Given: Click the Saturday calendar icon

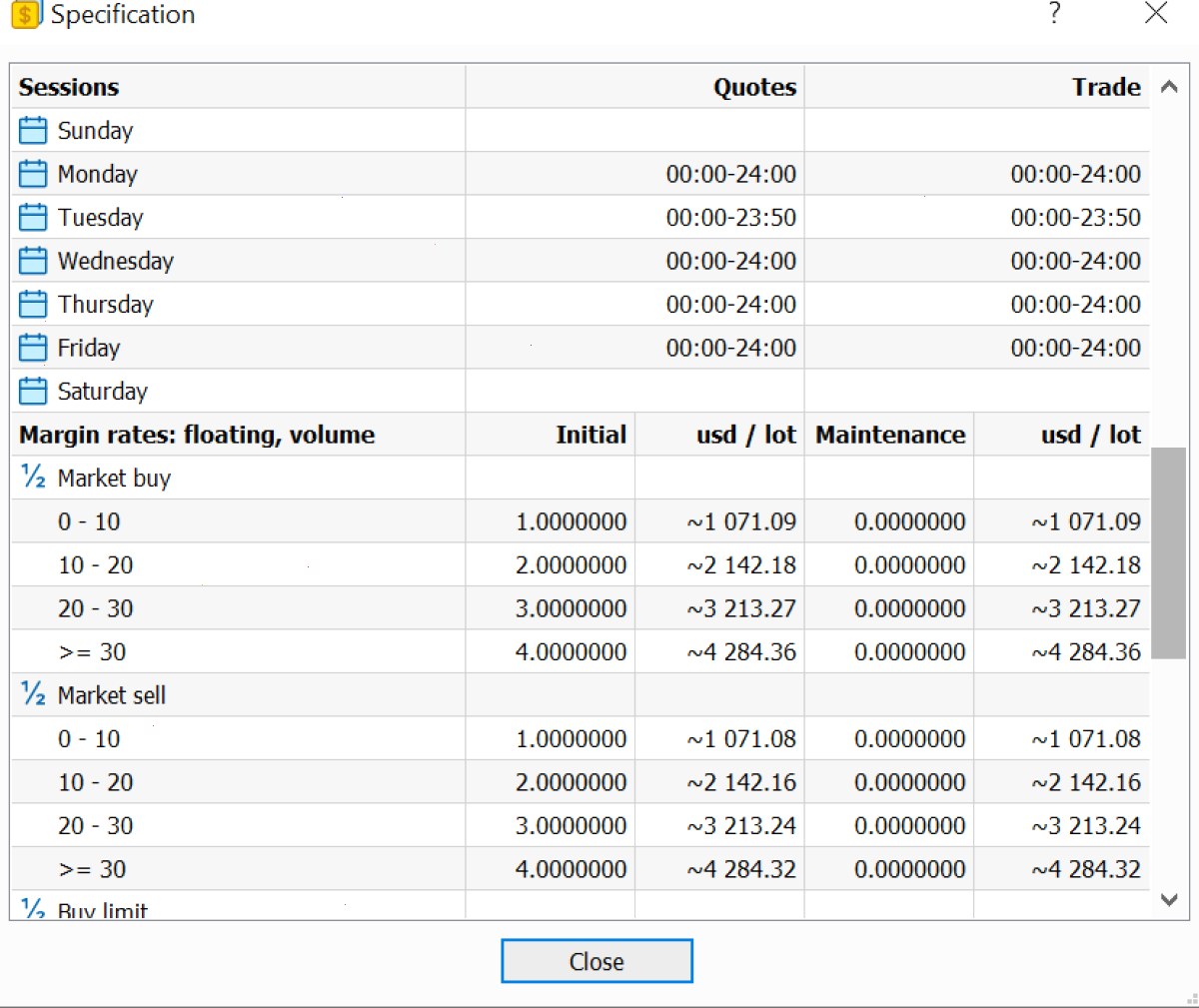Looking at the screenshot, I should (x=33, y=392).
